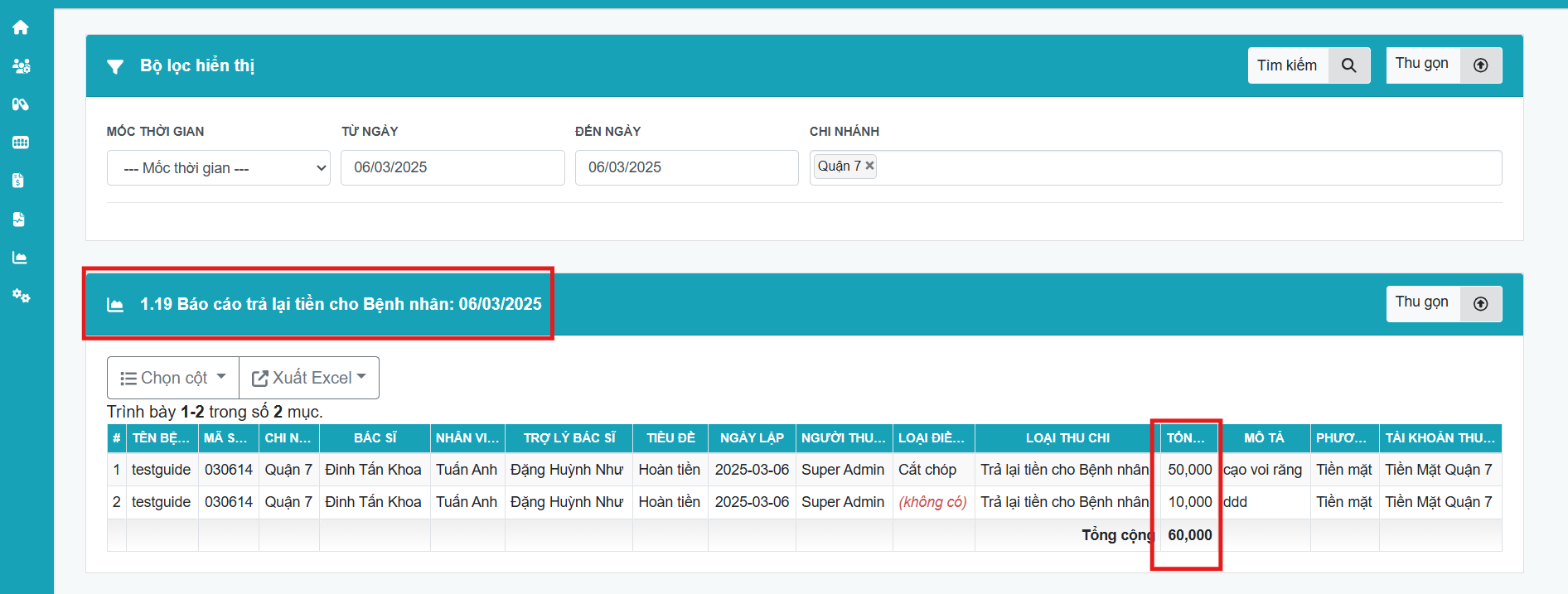Click the magnifier icon next to Tìm kiếm
Image resolution: width=1568 pixels, height=594 pixels.
click(x=1348, y=65)
